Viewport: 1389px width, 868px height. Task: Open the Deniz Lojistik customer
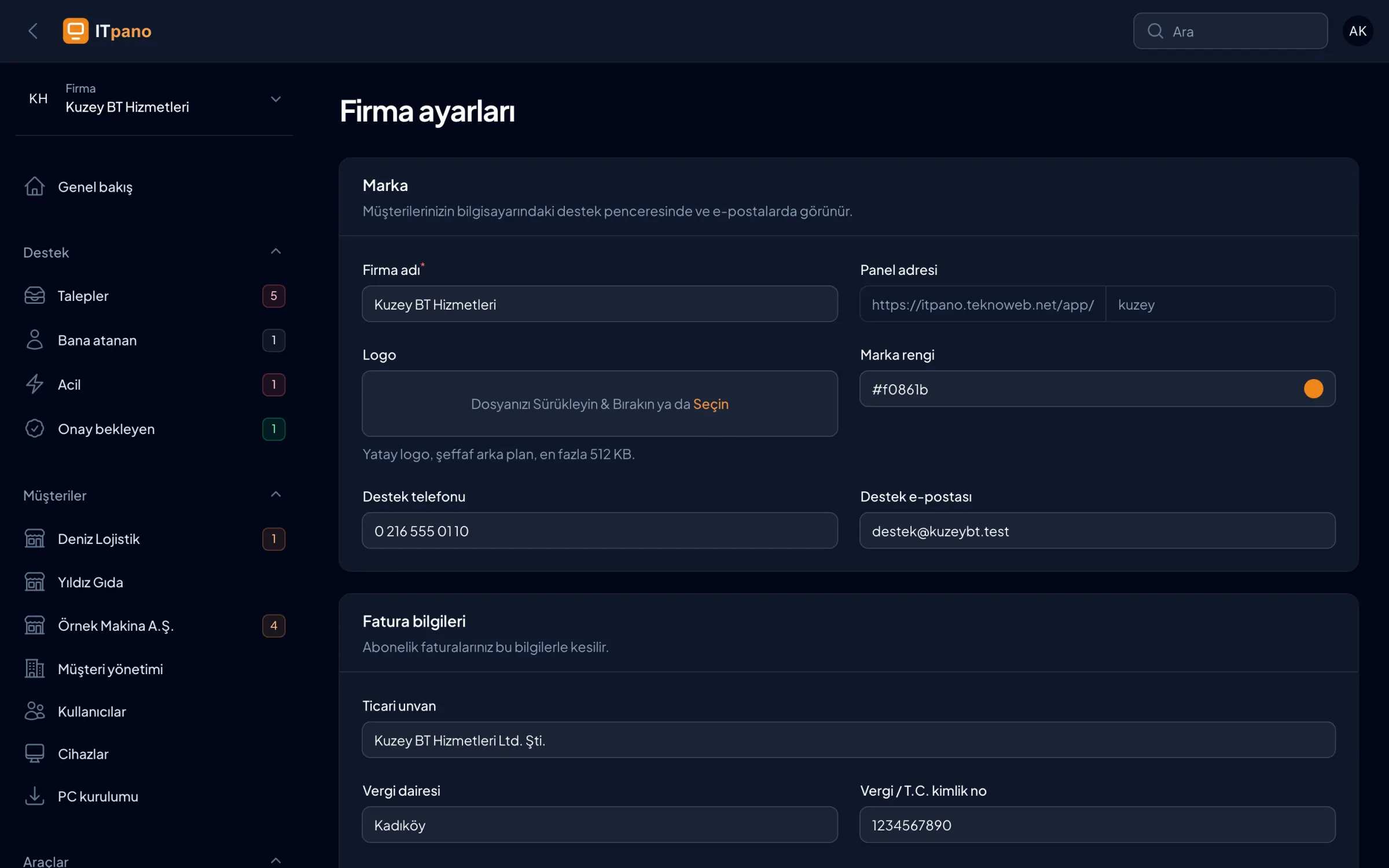coord(154,539)
